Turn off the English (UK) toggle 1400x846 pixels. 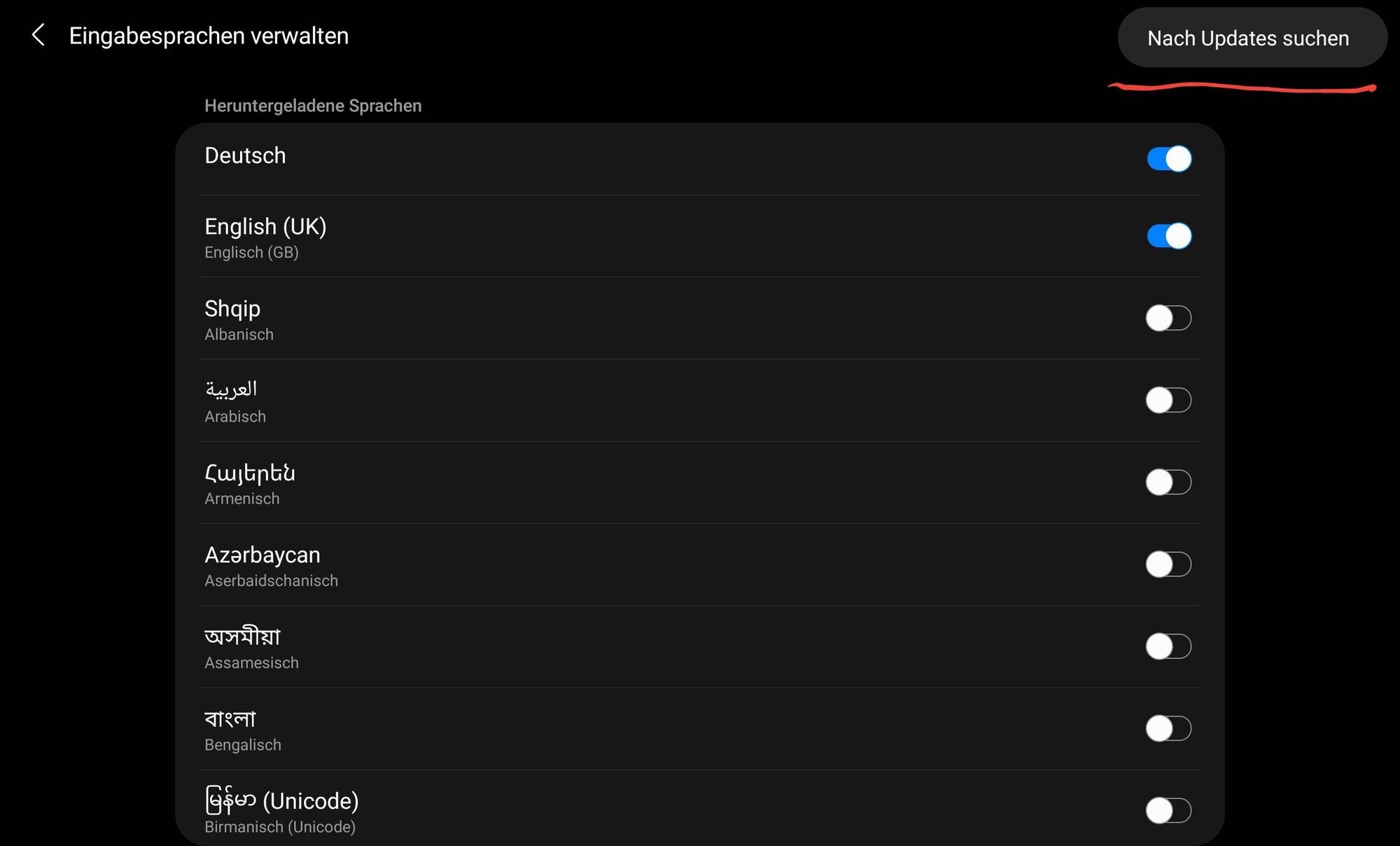(1168, 236)
